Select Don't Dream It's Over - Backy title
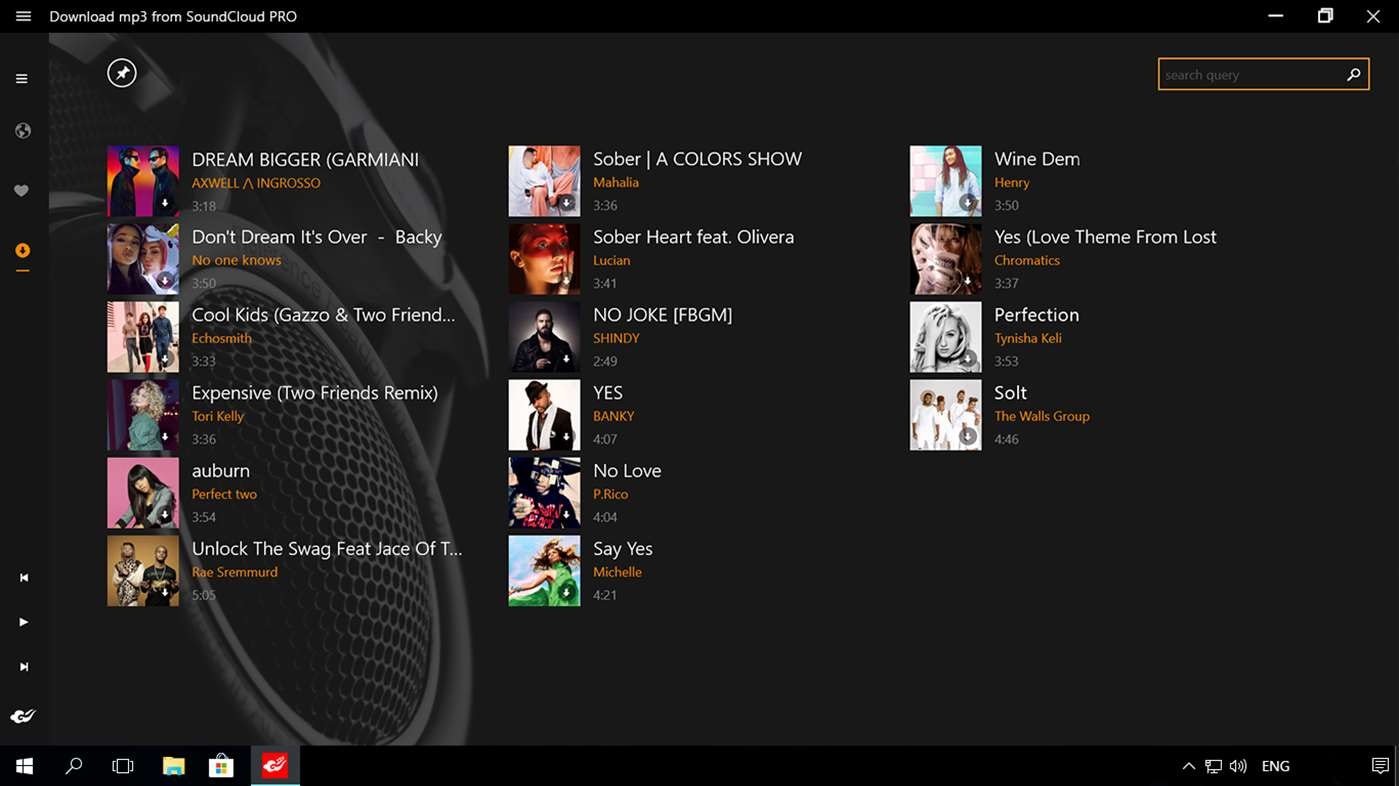Screen dimensions: 1399x786 317,237
